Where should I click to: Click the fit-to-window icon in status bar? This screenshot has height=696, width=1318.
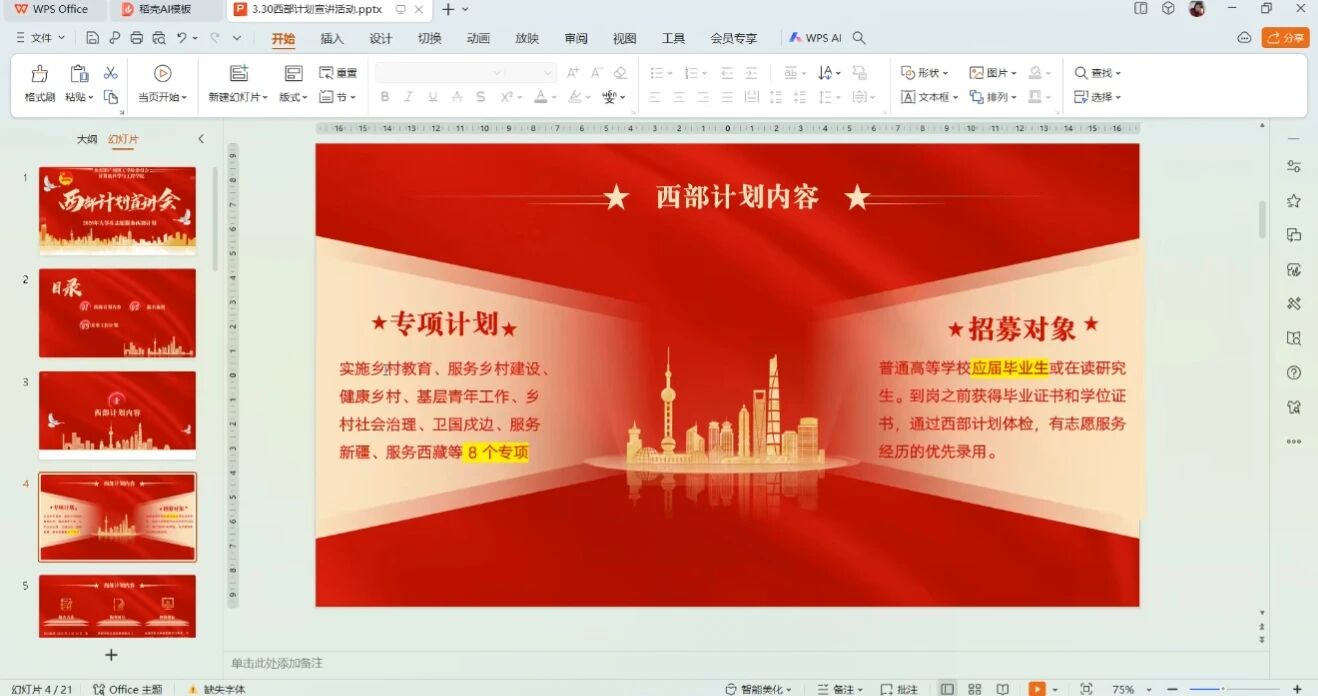[x=1086, y=689]
